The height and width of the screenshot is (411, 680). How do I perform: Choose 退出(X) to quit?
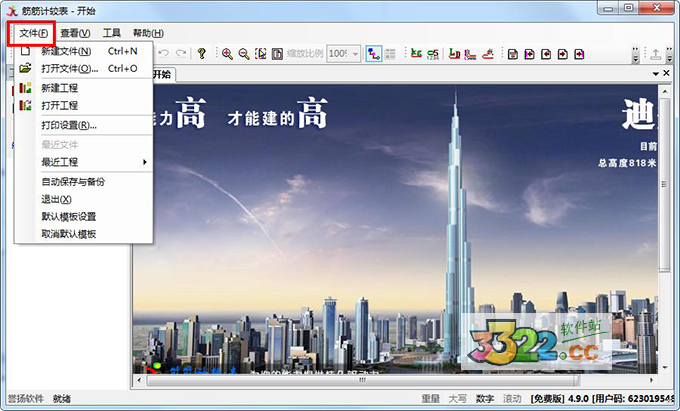pyautogui.click(x=84, y=199)
